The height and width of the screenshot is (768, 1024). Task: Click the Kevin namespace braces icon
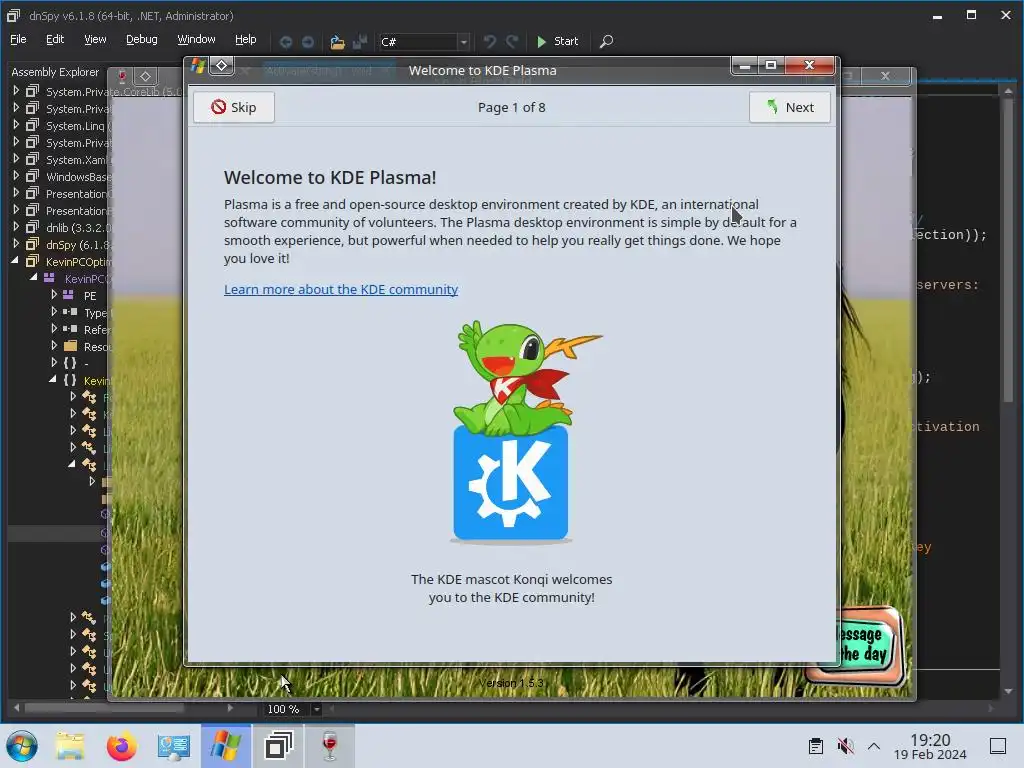[x=70, y=380]
